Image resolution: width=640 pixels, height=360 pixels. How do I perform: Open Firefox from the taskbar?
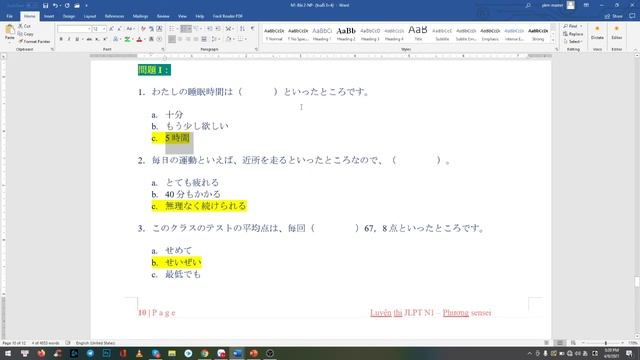[x=41, y=353]
